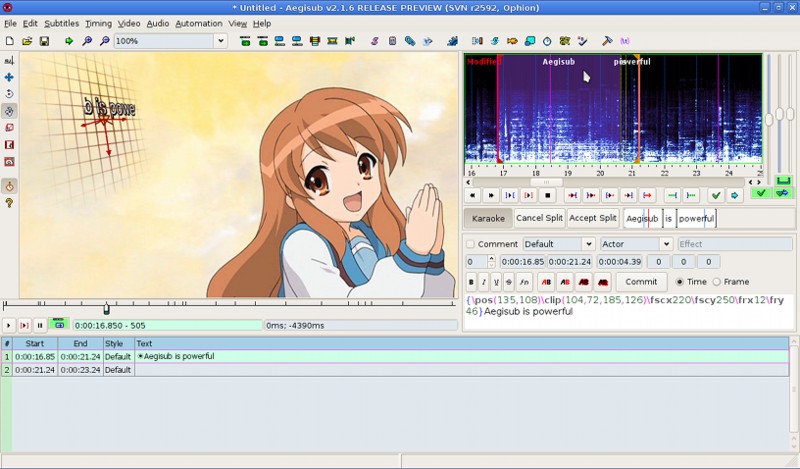Click underline formatting button
Viewport: 800px width, 469px height.
(496, 282)
